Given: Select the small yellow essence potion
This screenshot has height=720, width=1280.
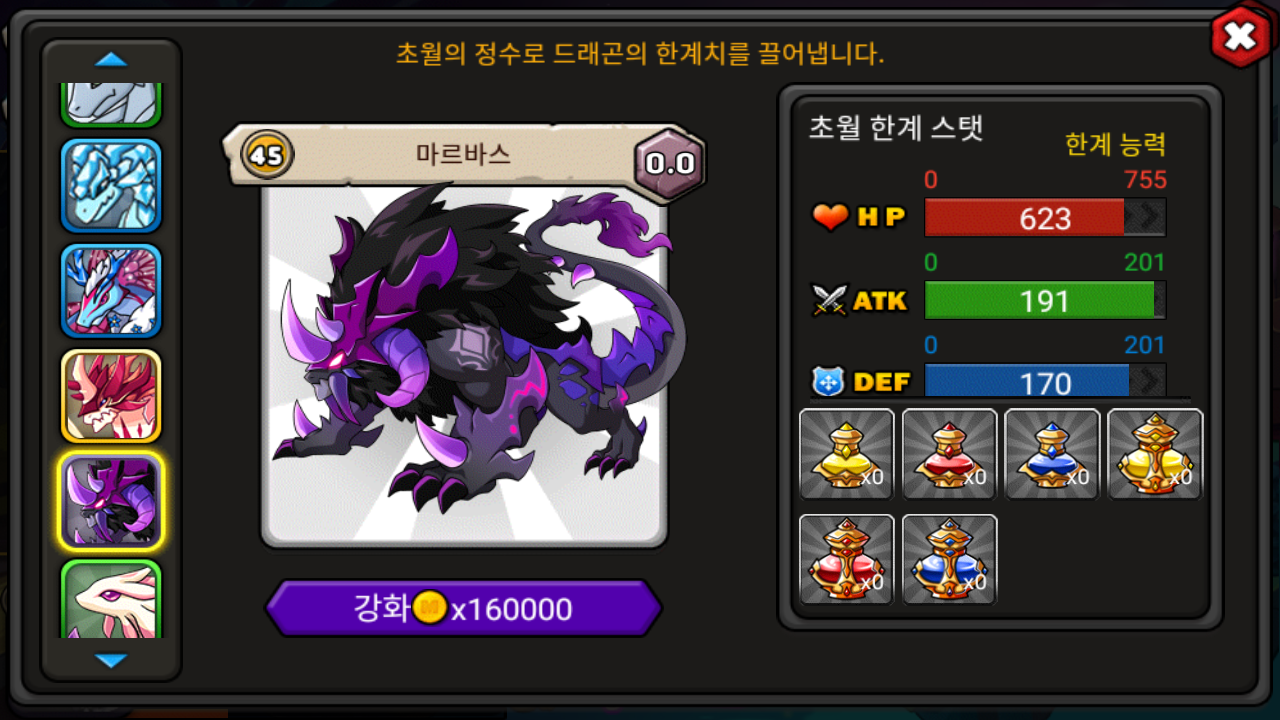Looking at the screenshot, I should (x=846, y=454).
